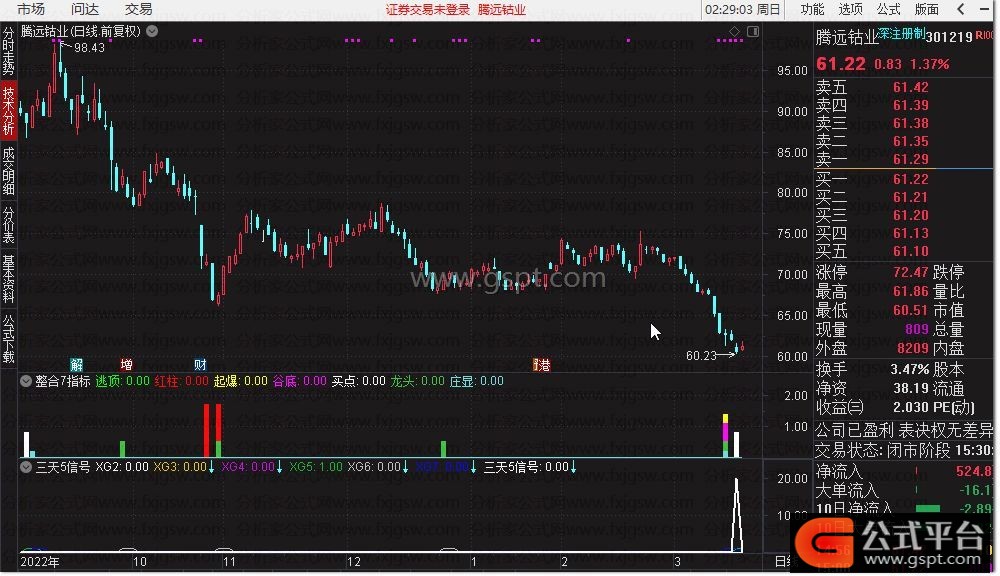The width and height of the screenshot is (1000, 576).
Task: Open the 交易 menu
Action: tap(138, 9)
